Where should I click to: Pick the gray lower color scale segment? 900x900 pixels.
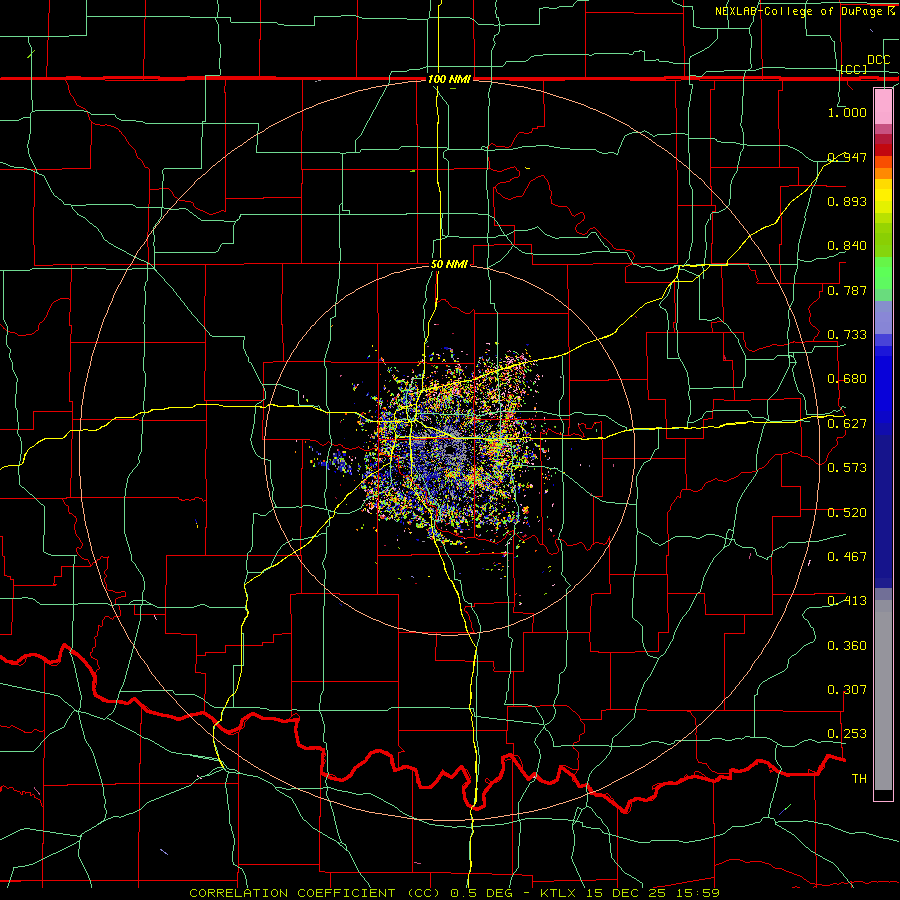(883, 695)
